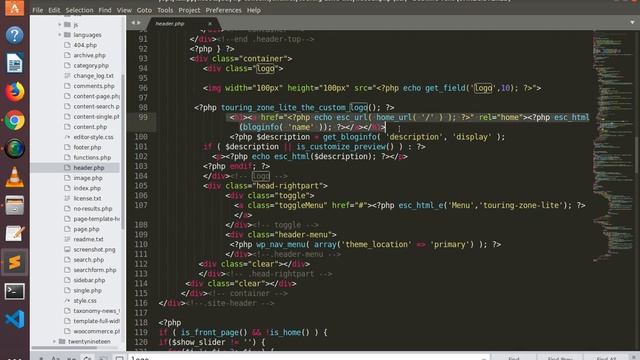
Task: Launch VLC media player from the dock
Action: (x=14, y=177)
